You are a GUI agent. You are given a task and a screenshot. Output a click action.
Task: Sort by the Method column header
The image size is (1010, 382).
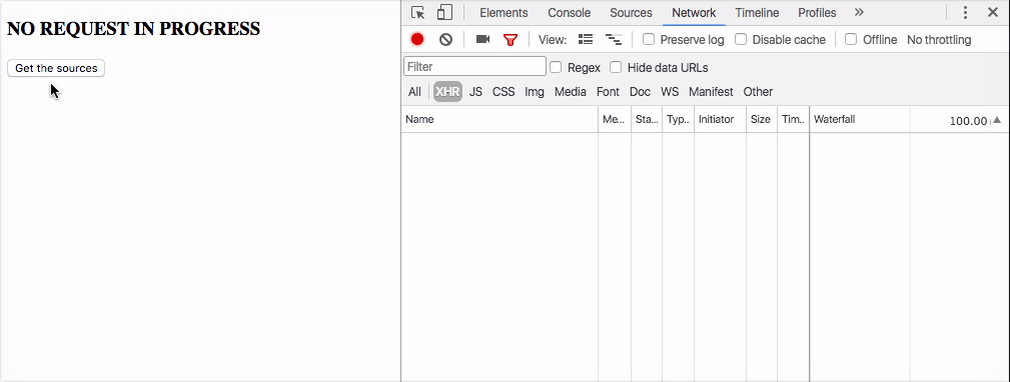(x=615, y=120)
